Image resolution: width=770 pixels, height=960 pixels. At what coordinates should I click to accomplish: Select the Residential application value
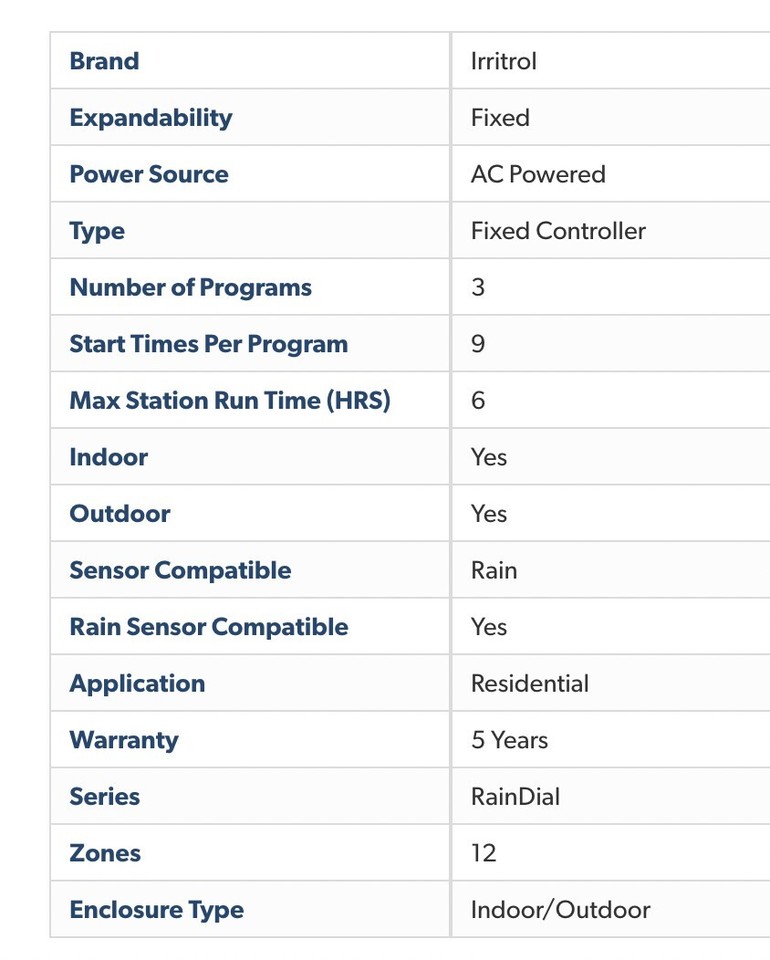click(x=530, y=684)
